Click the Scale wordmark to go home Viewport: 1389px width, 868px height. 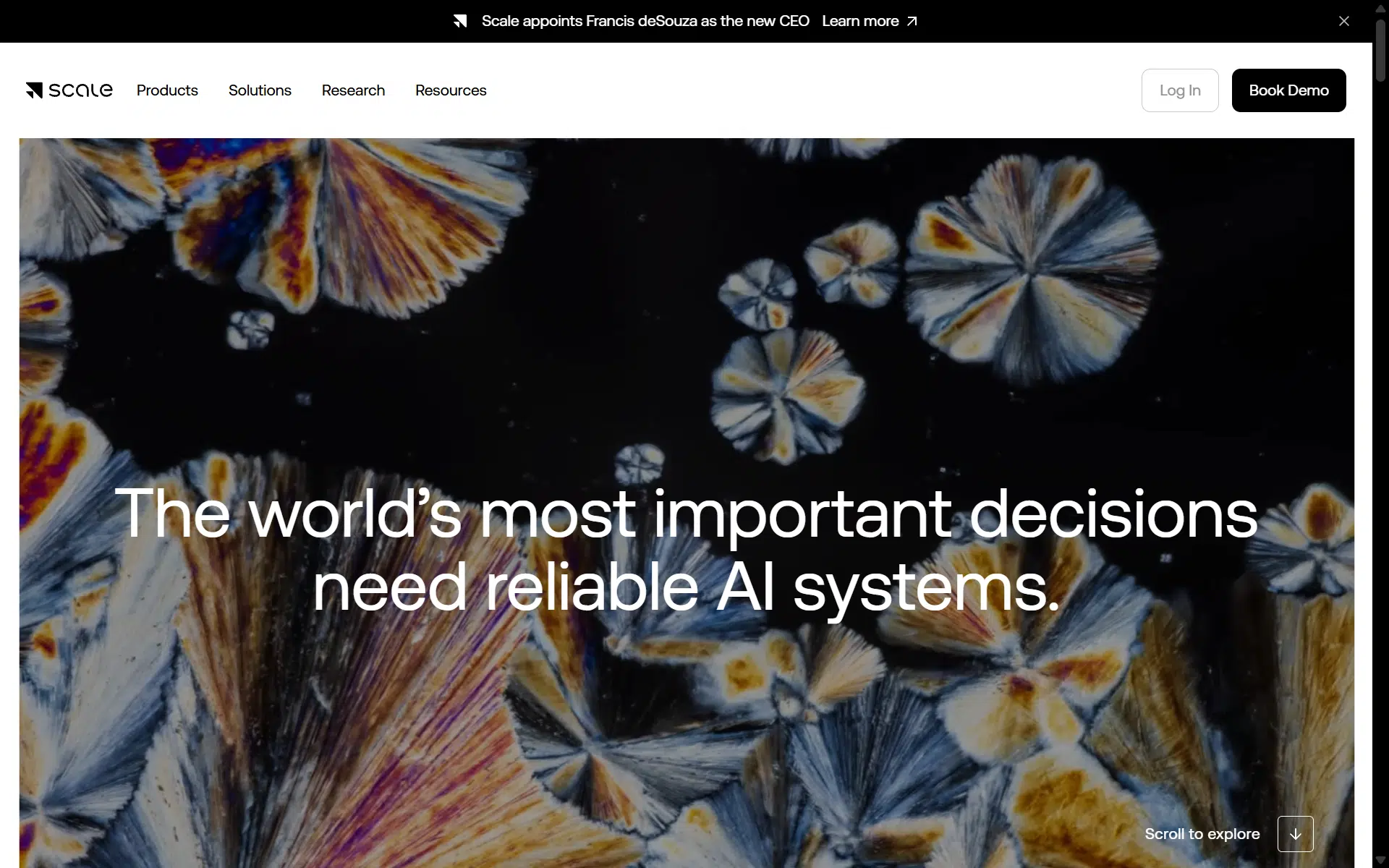tap(80, 90)
